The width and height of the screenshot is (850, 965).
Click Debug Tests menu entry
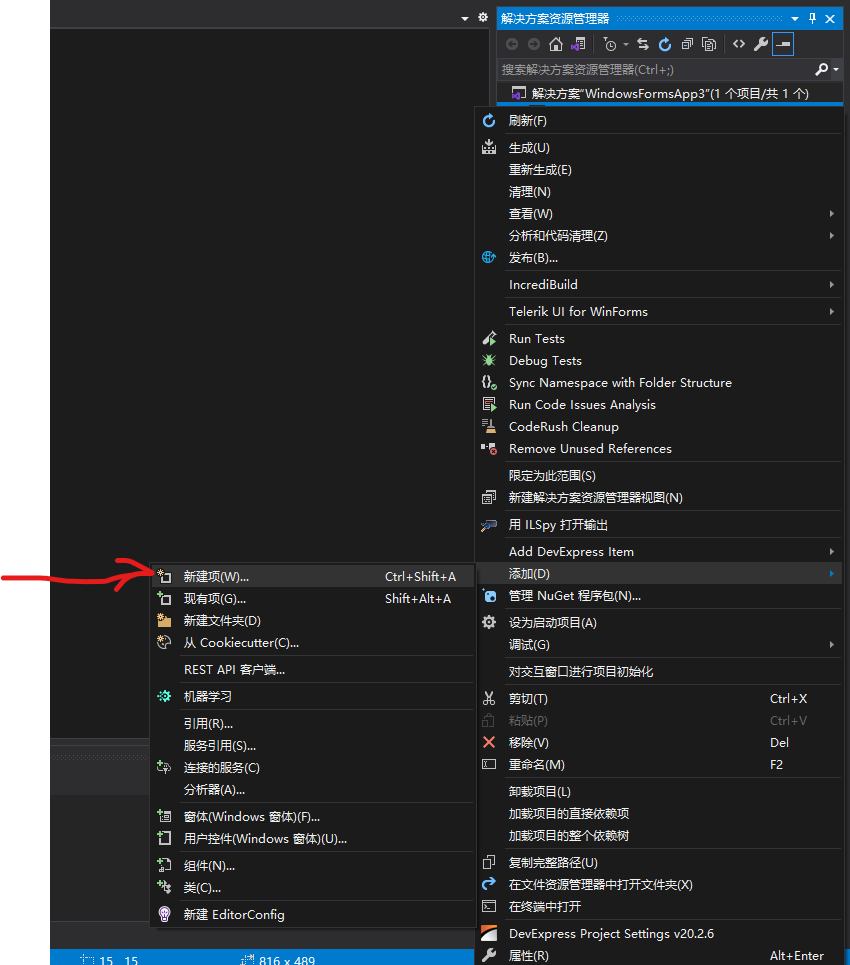tap(659, 361)
